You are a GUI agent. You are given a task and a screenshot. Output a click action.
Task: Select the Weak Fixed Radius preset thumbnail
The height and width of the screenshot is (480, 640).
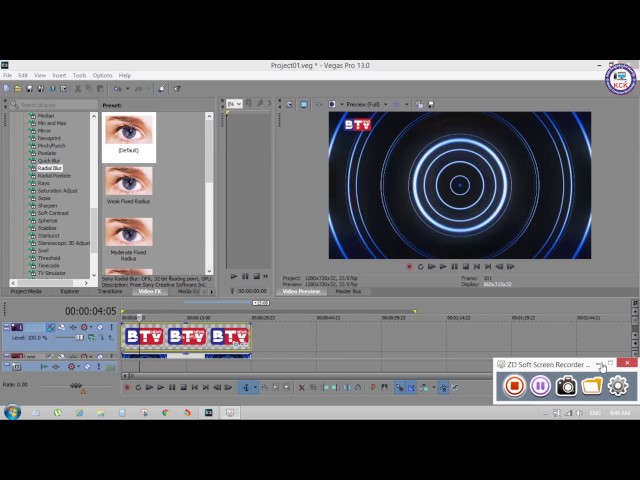[x=129, y=181]
